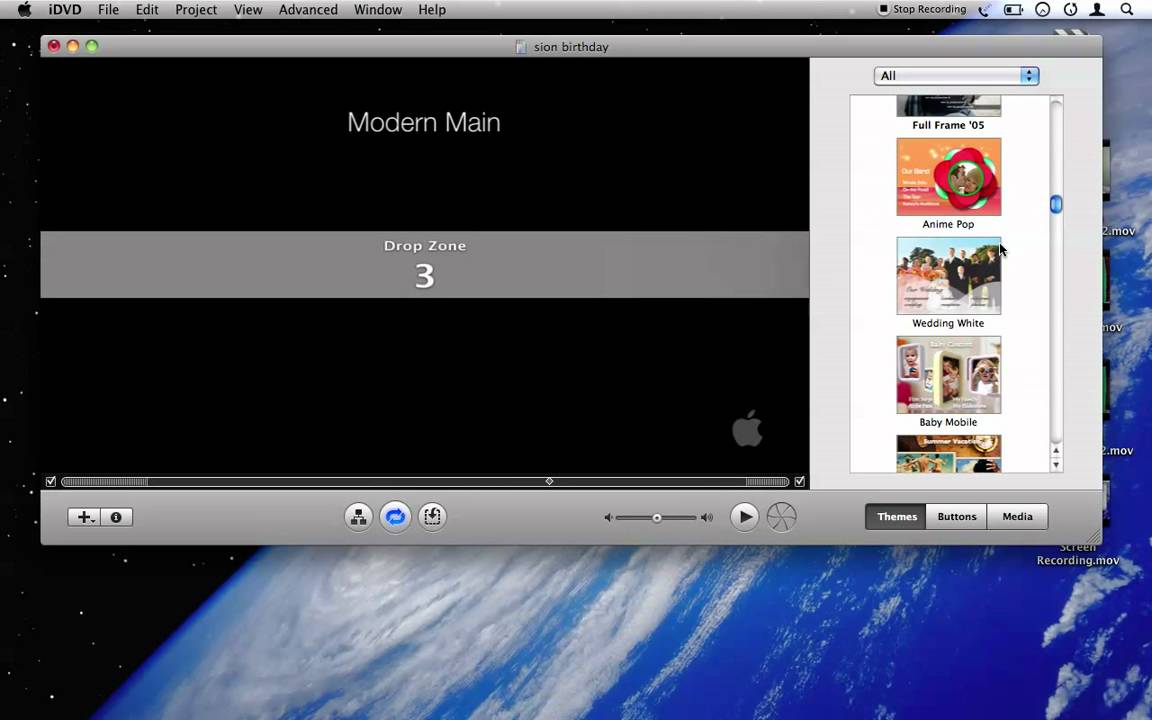Open the 'All' themes dropdown

(955, 75)
